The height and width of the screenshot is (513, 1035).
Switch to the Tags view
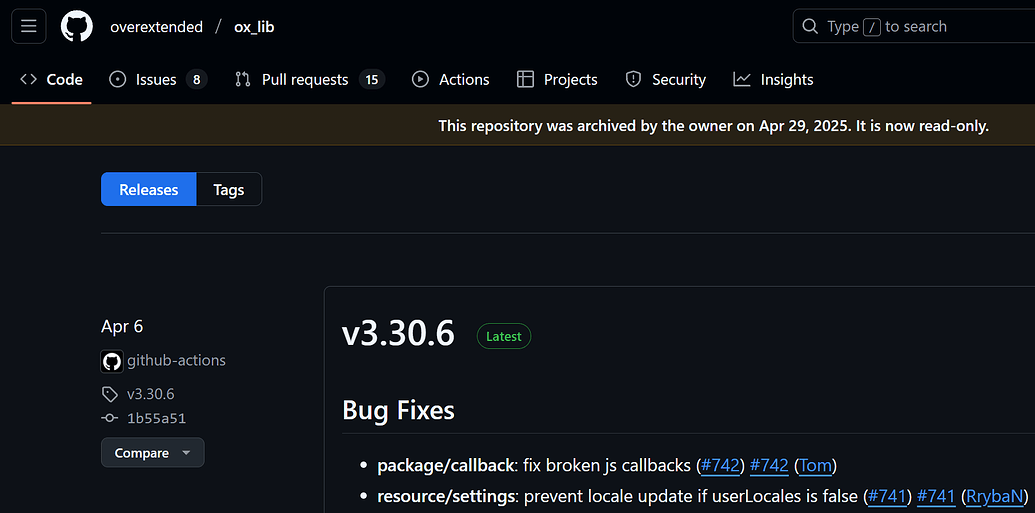pyautogui.click(x=229, y=189)
